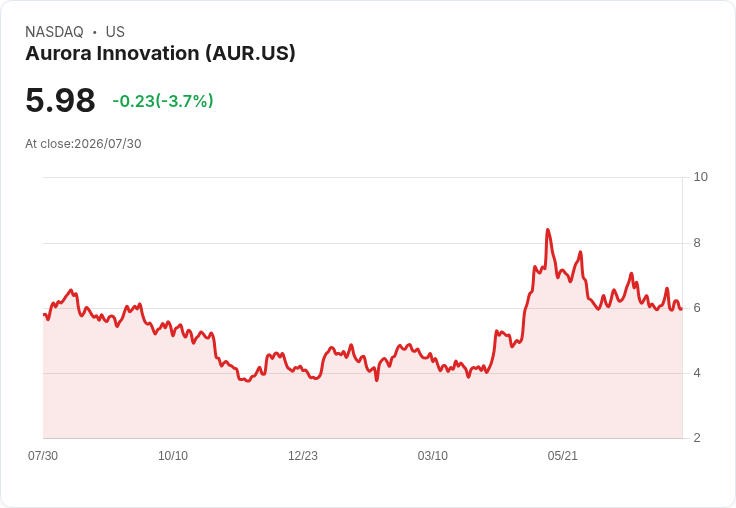The image size is (736, 508).
Task: Click the At close:2026/07/30 timestamp
Action: (83, 144)
